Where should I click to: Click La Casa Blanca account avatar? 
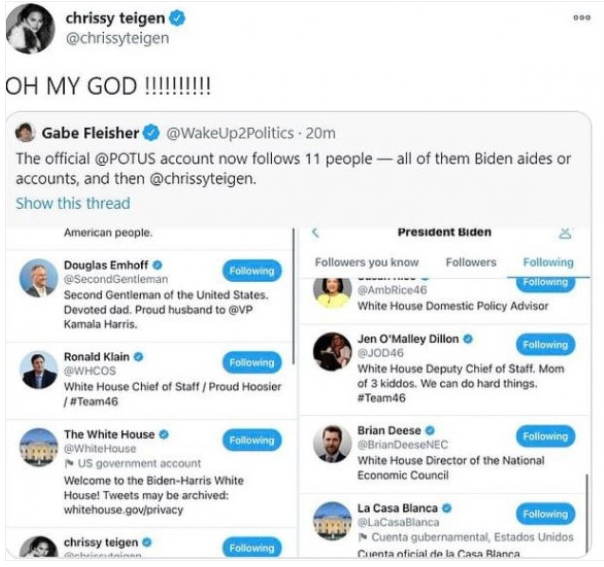click(332, 520)
